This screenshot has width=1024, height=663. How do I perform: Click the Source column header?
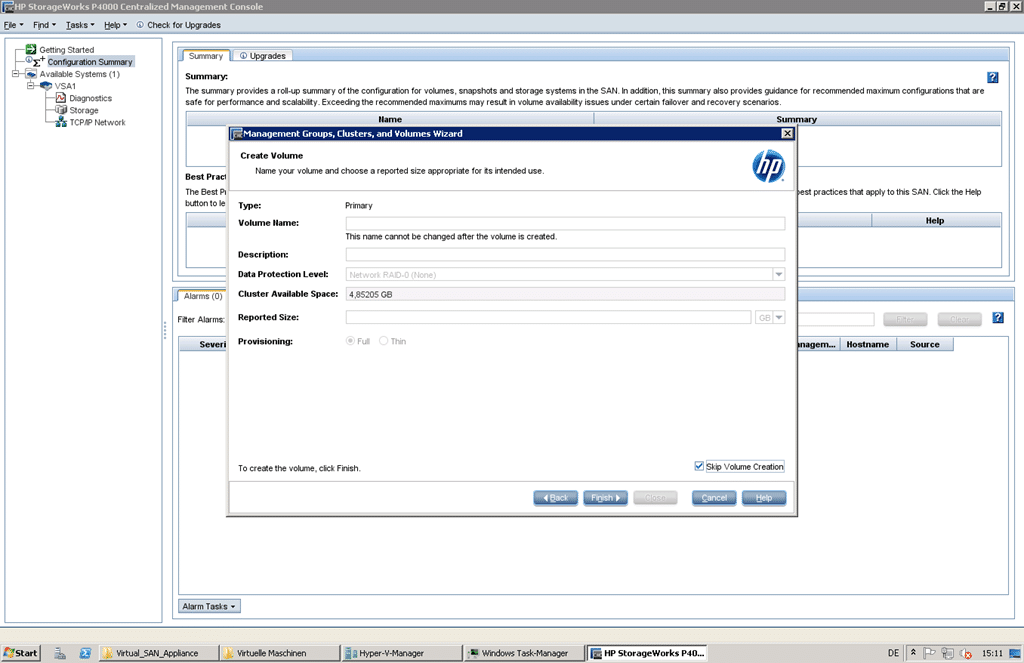pos(925,344)
